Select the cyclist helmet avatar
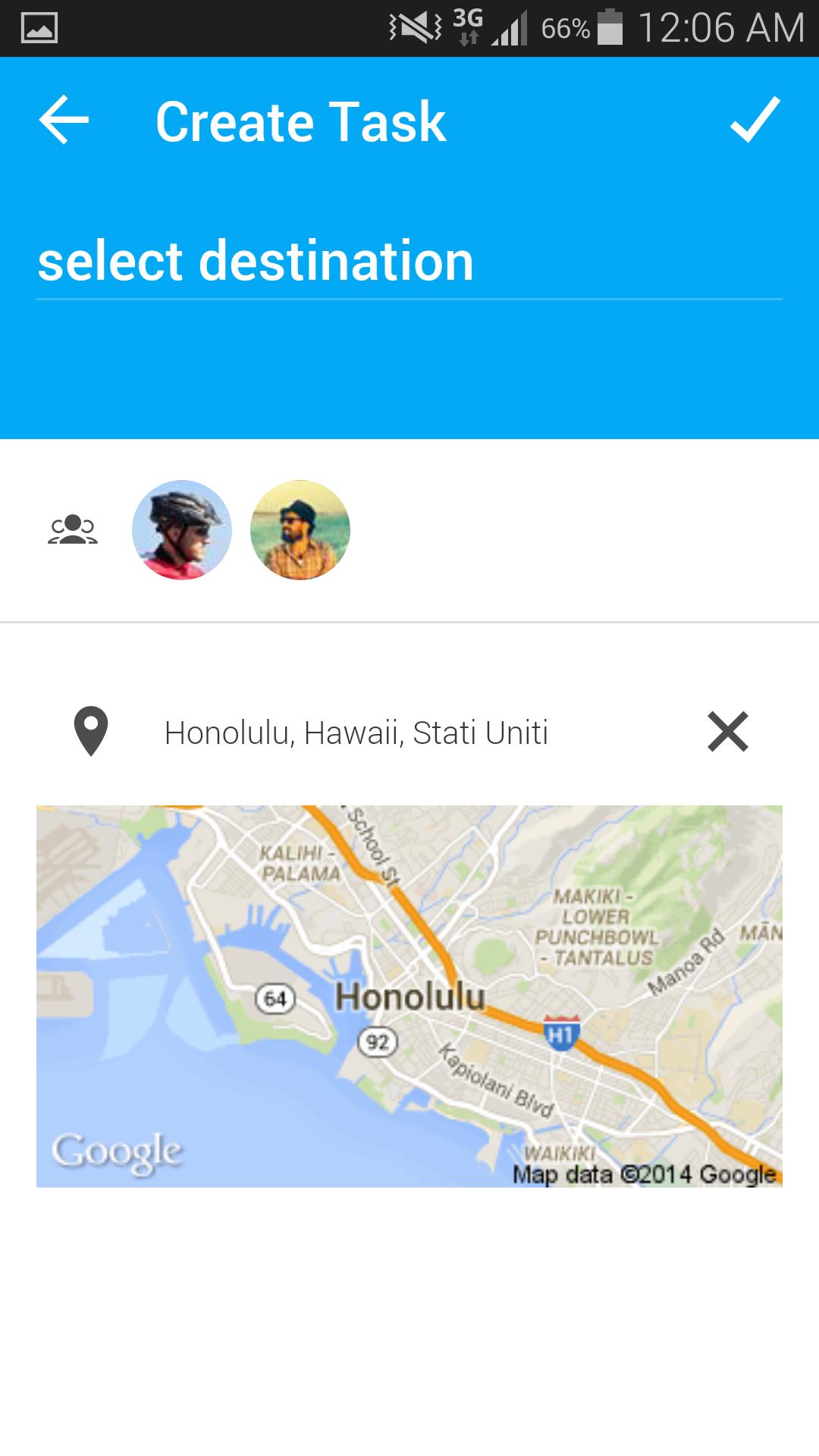819x1456 pixels. click(x=182, y=529)
